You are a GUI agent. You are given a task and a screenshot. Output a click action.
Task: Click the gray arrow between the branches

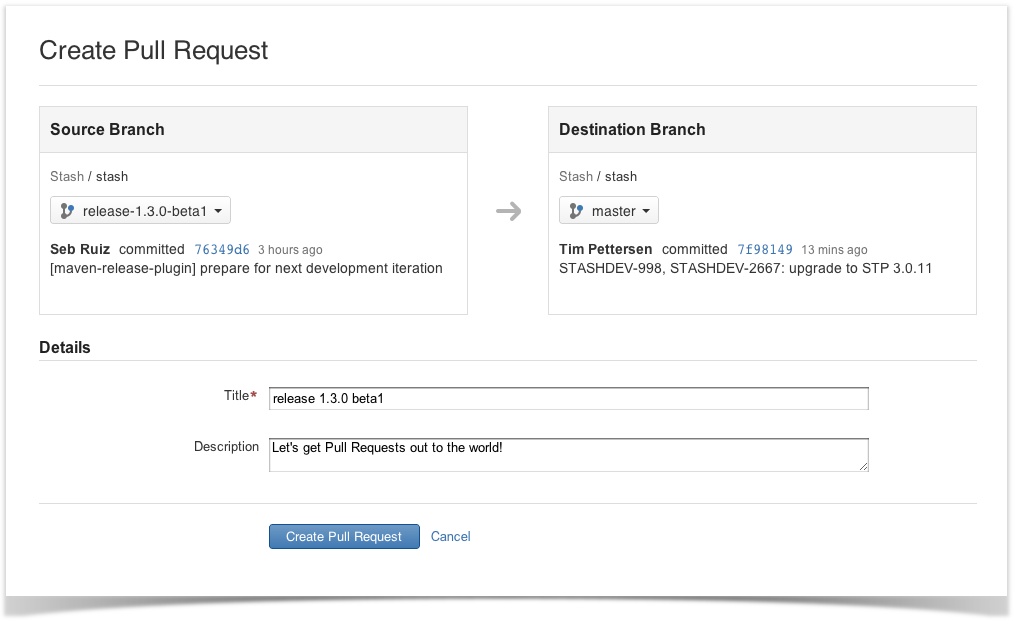(508, 211)
